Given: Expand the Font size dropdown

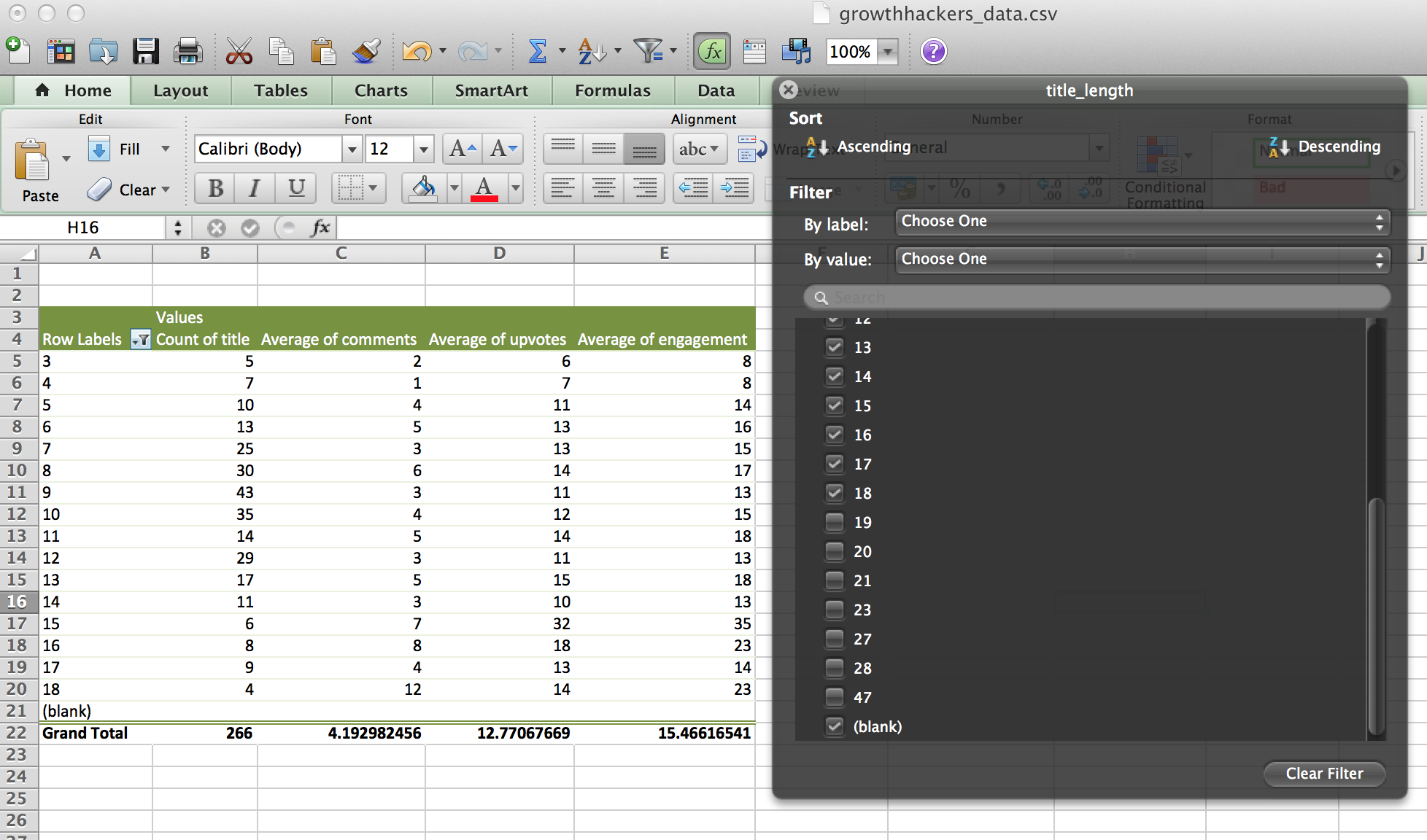Looking at the screenshot, I should pos(424,148).
